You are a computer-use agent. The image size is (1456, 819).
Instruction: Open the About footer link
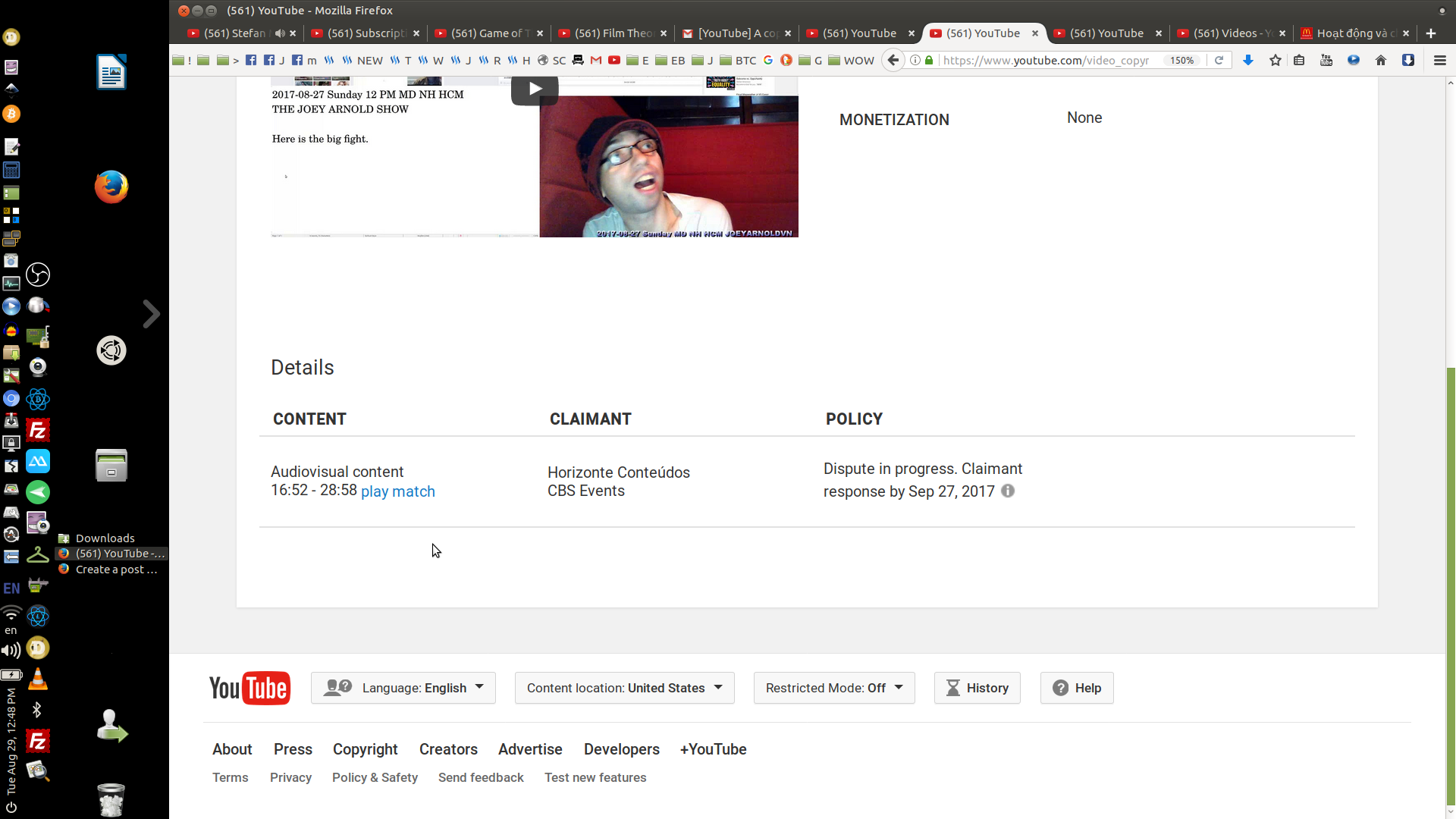coord(232,749)
